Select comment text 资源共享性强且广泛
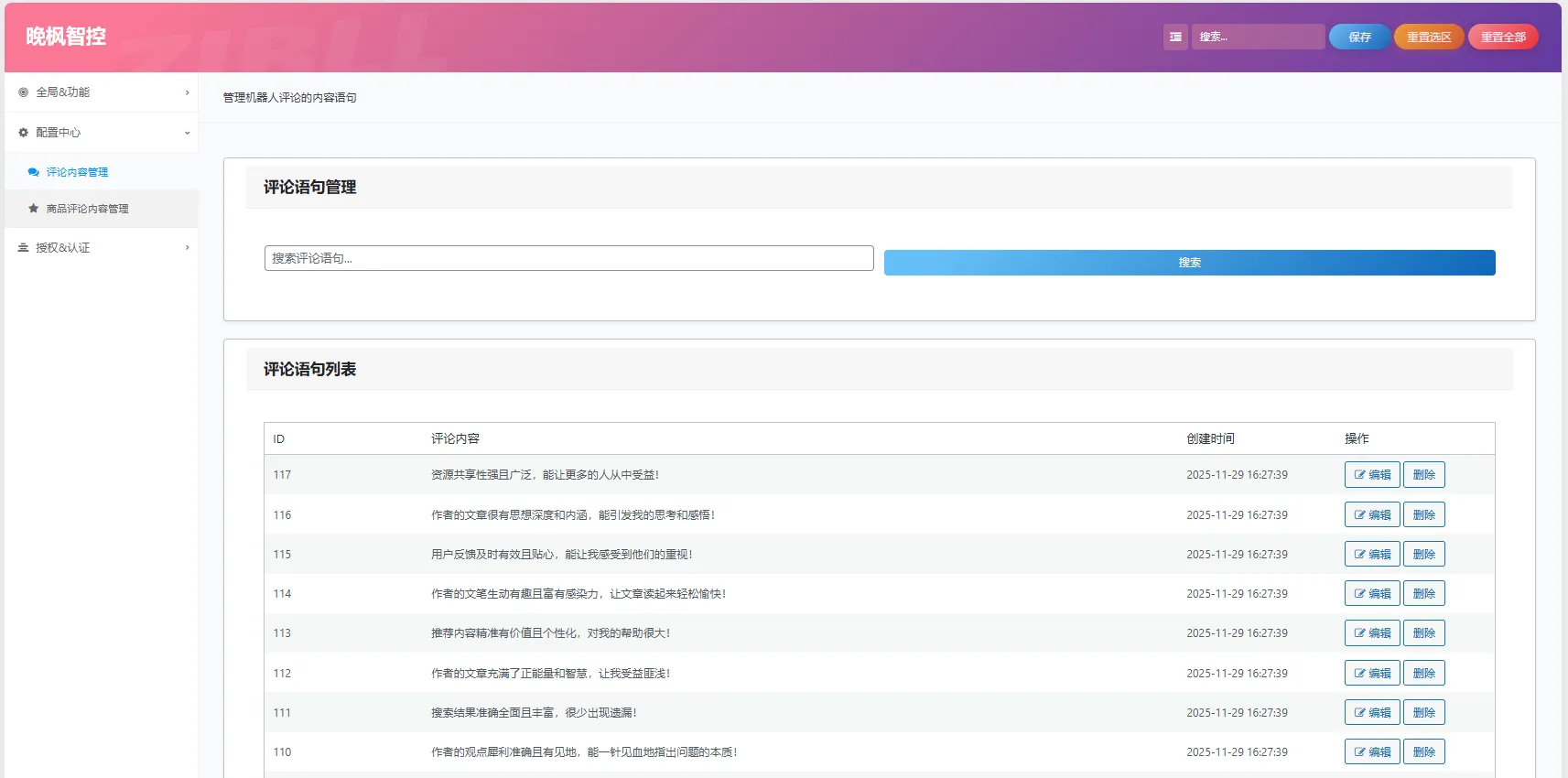Viewport: 1568px width, 778px height. 481,475
